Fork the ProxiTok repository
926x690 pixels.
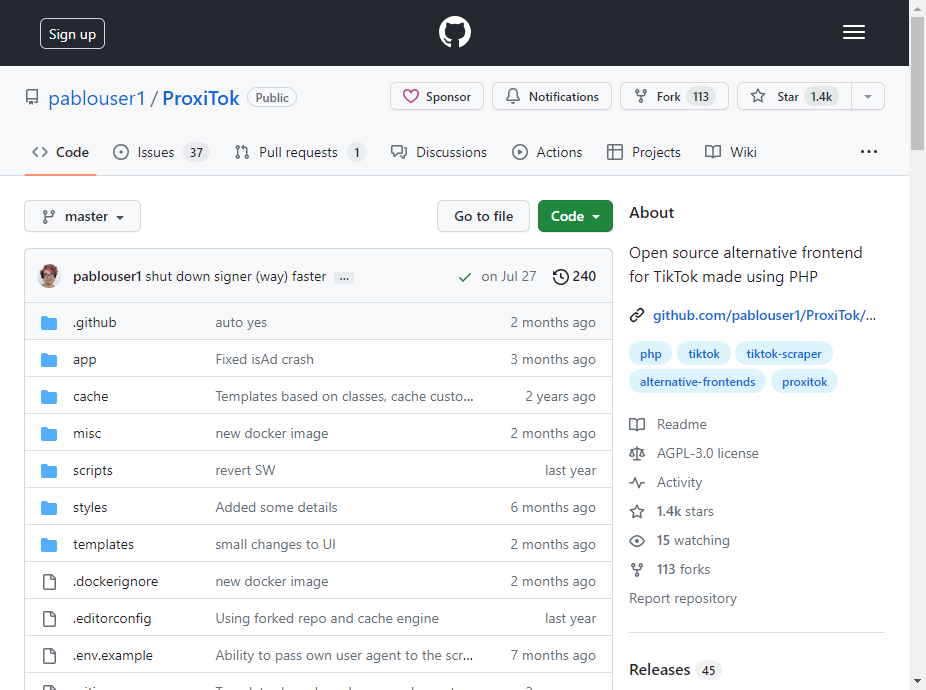tap(674, 96)
